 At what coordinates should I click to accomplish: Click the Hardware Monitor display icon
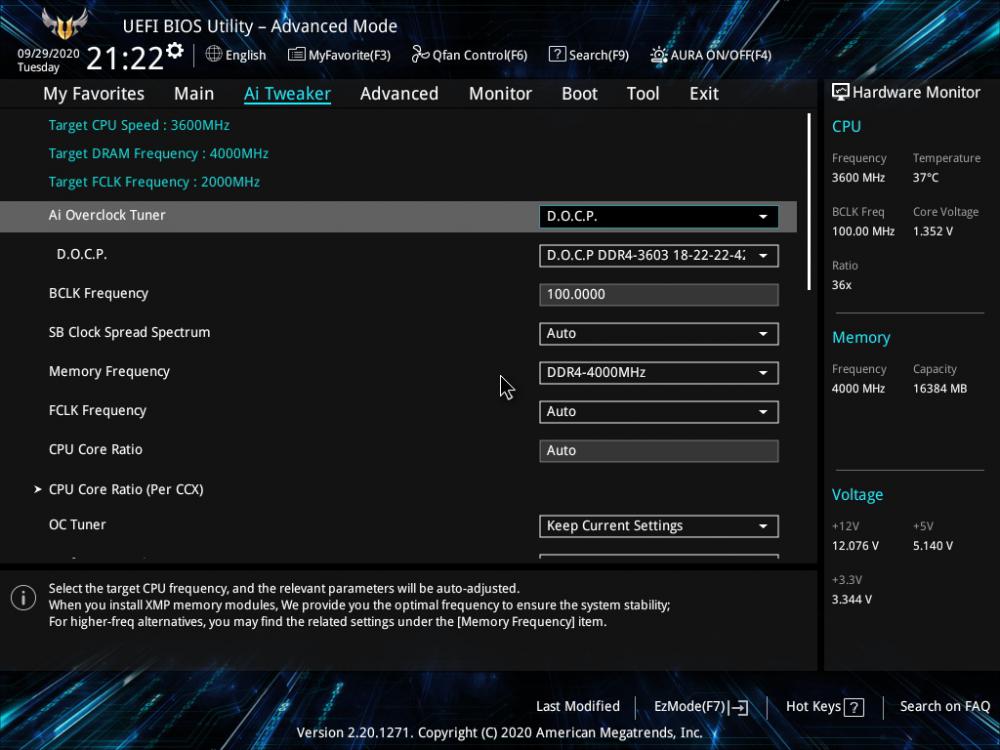click(841, 92)
